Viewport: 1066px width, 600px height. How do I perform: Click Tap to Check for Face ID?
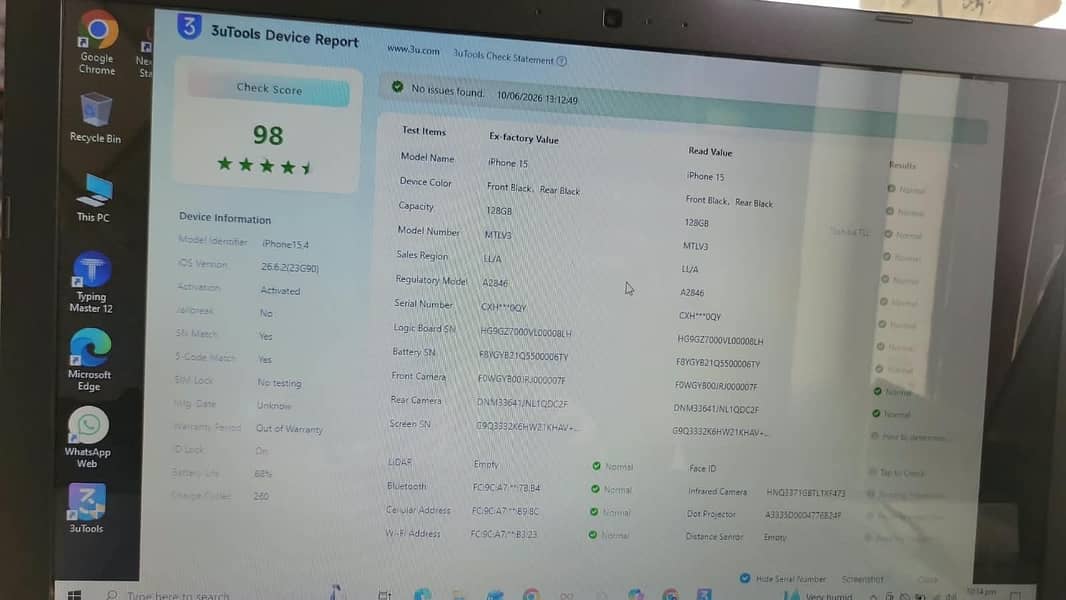pos(901,473)
